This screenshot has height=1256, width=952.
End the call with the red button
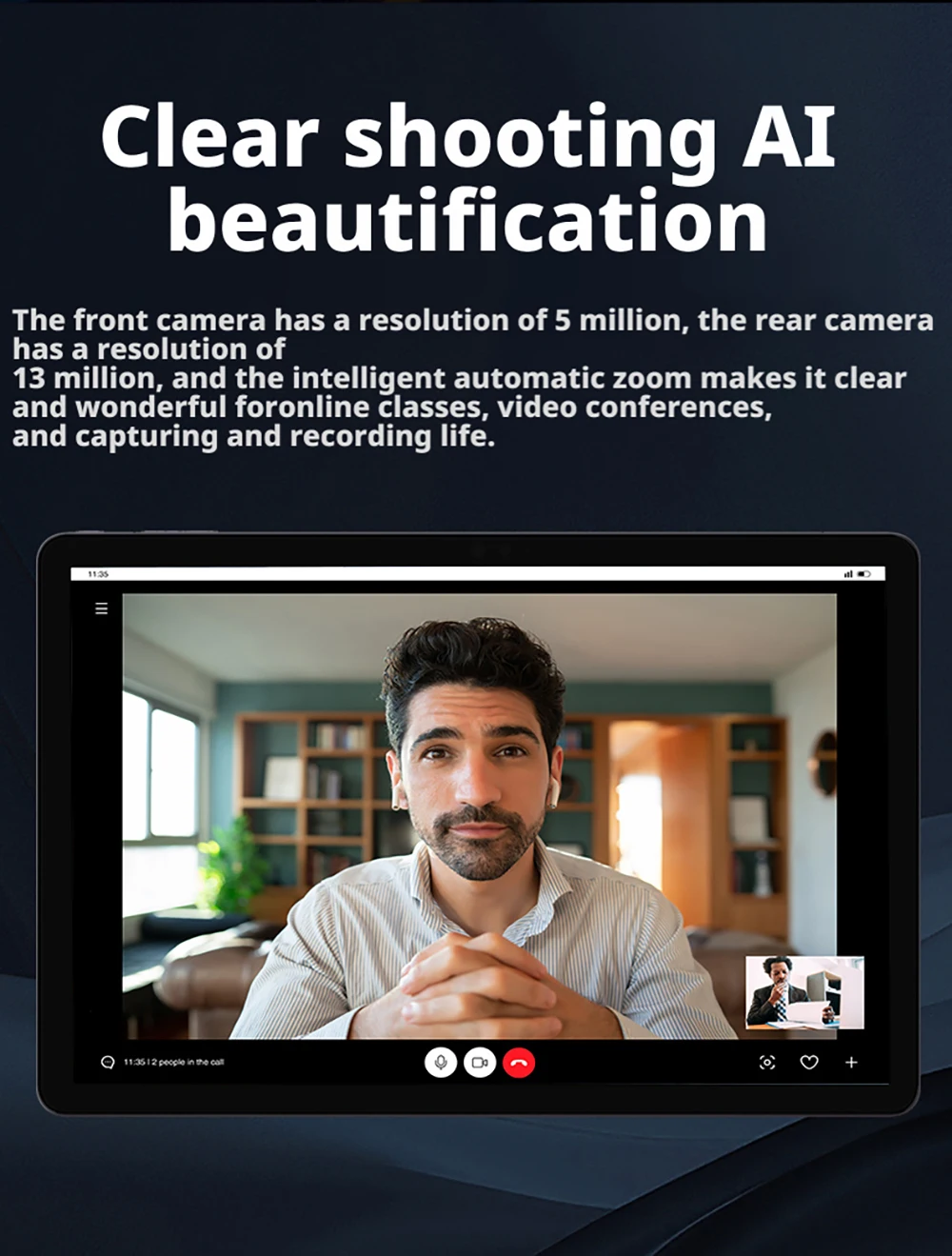(519, 1062)
